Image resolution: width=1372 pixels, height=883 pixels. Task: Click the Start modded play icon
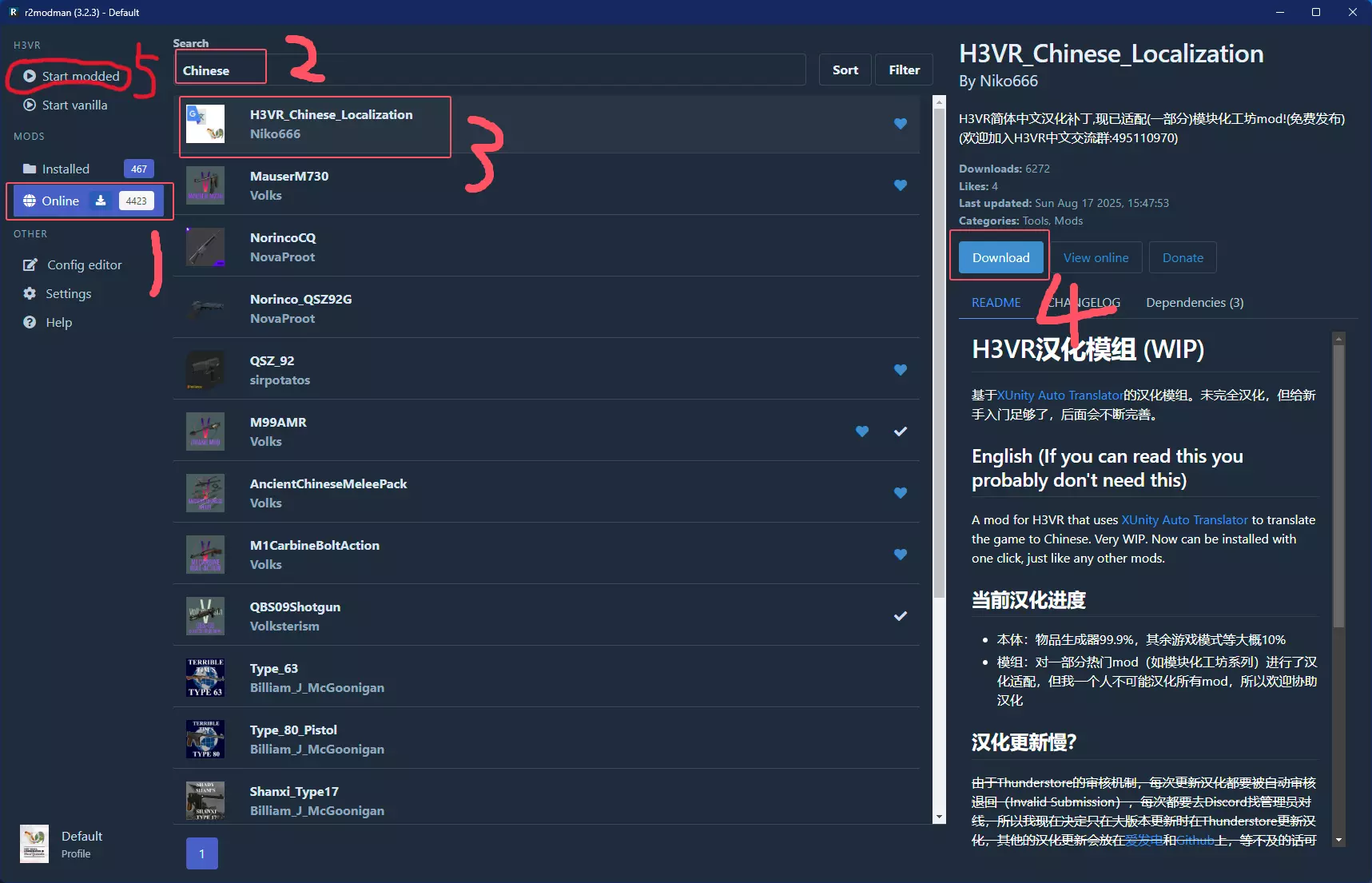point(30,76)
